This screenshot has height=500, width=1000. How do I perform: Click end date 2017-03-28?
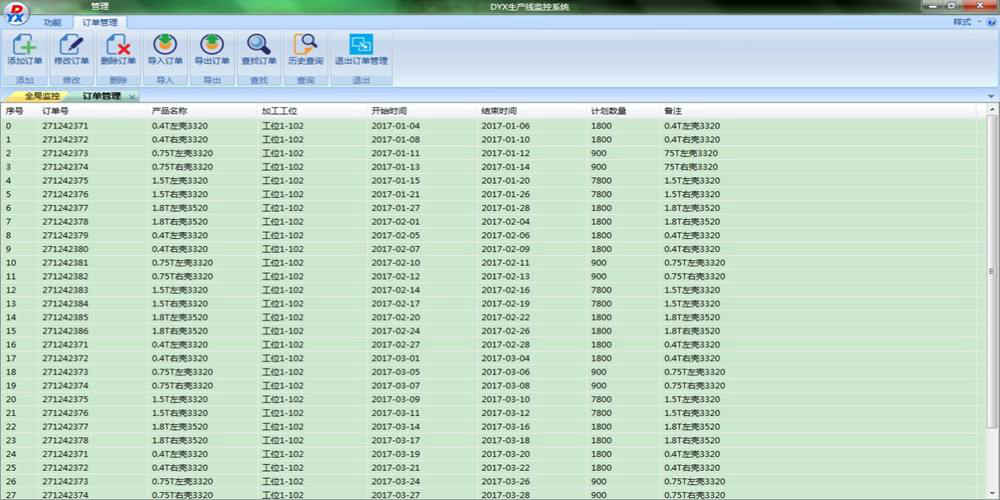506,495
